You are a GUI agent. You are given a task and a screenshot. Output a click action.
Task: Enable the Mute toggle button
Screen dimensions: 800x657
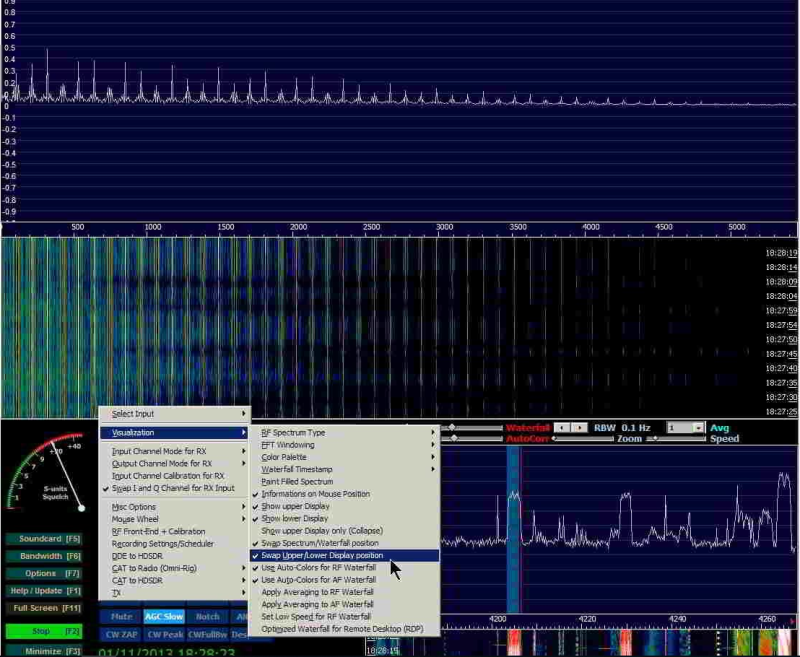point(121,617)
